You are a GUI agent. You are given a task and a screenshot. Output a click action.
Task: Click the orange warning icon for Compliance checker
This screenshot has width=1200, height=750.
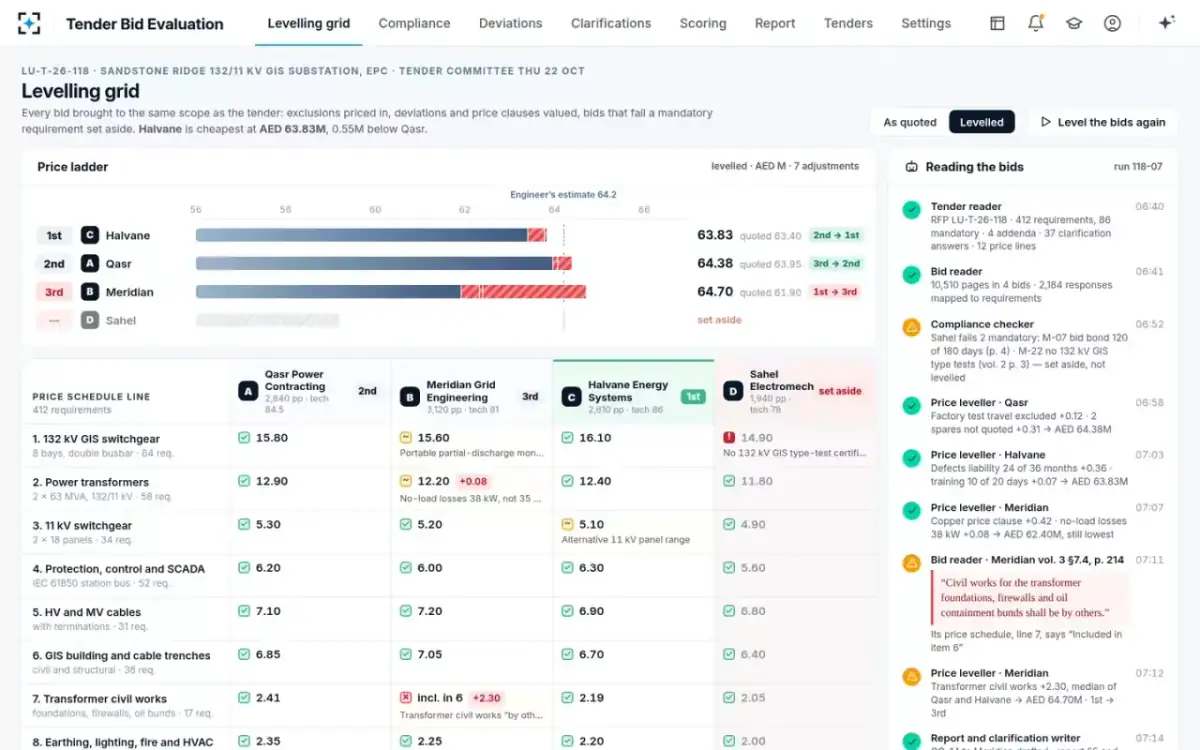pyautogui.click(x=911, y=327)
